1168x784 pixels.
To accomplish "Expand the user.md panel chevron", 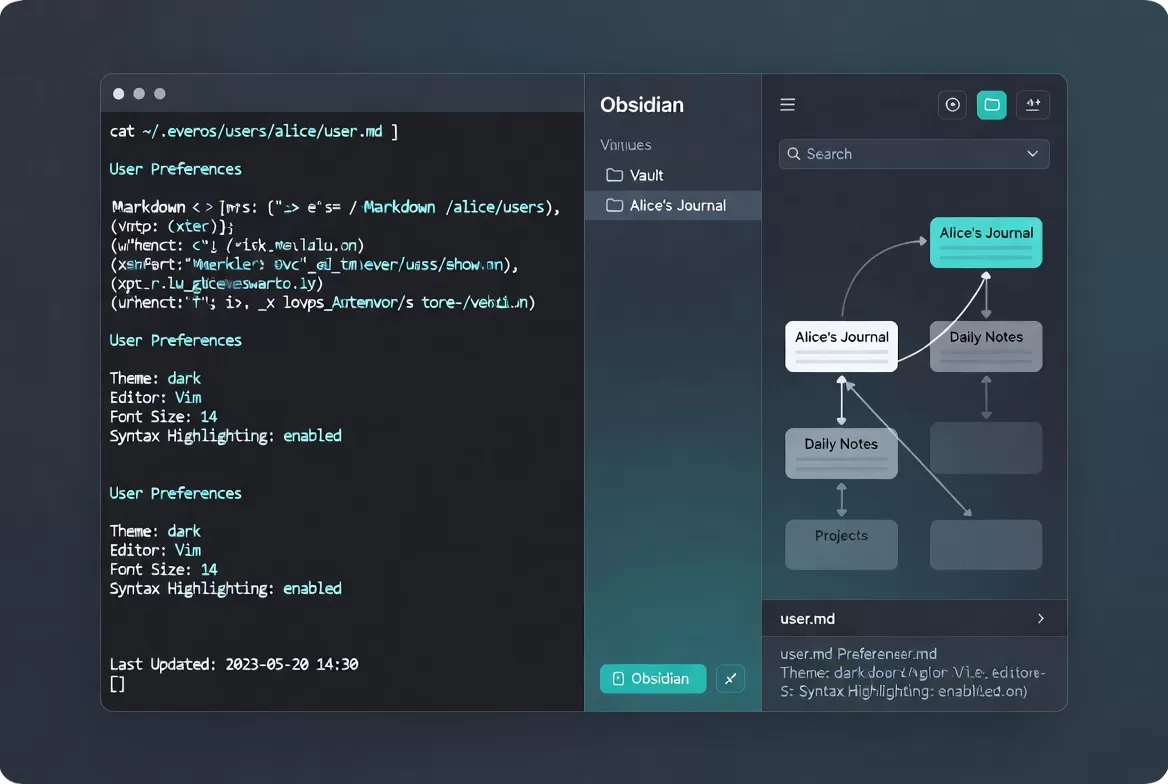I will pos(1041,619).
